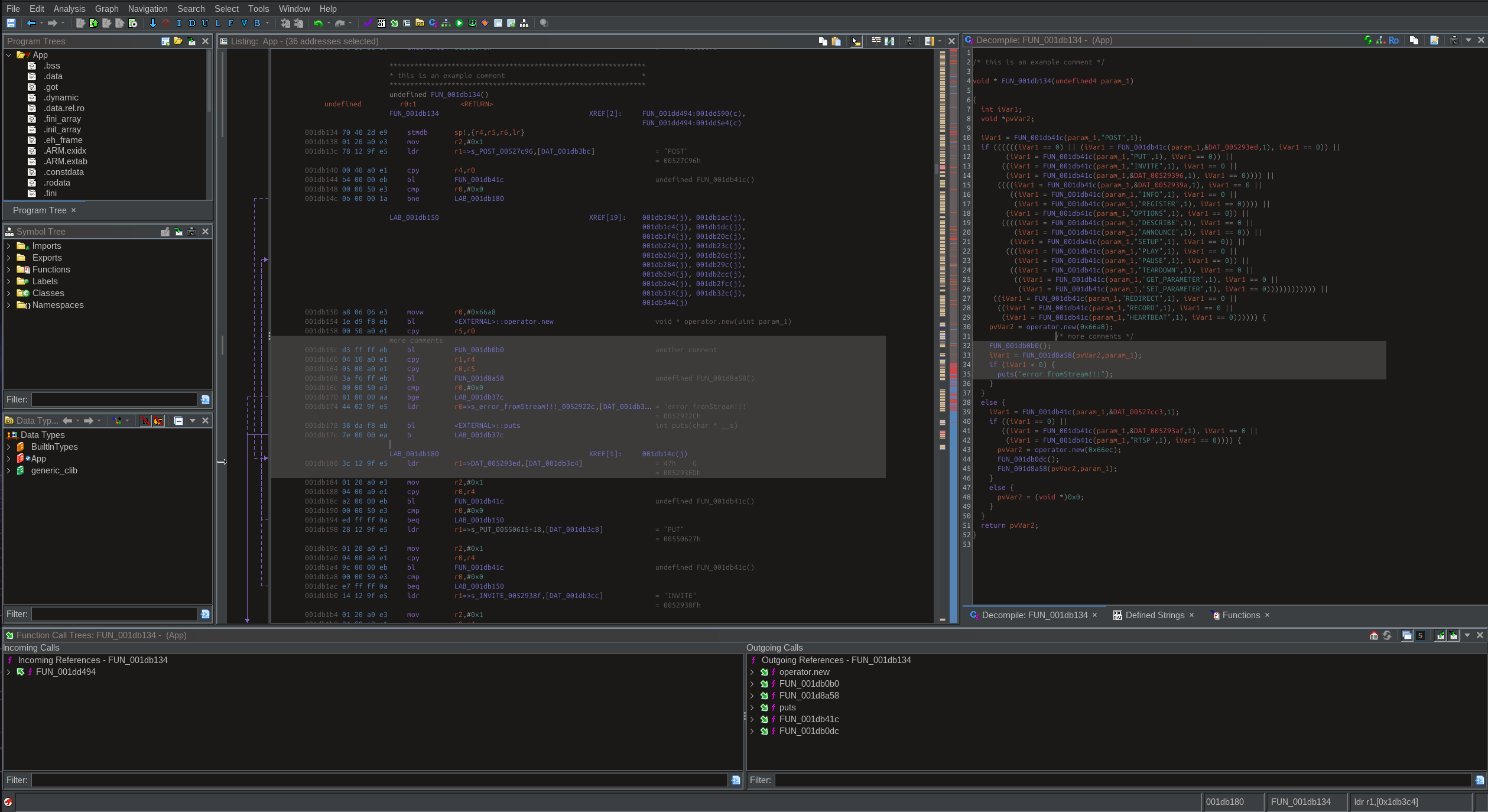Toggle the Listing mouse-hover selection mode button
The height and width of the screenshot is (812, 1488).
856,41
